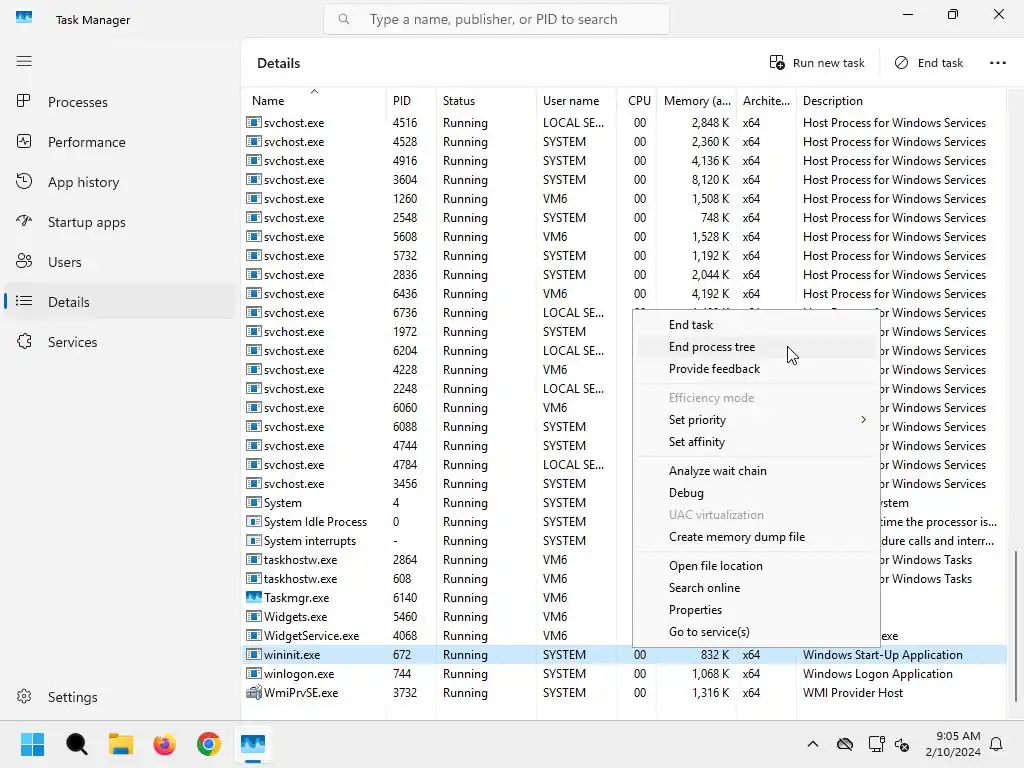The width and height of the screenshot is (1024, 768).
Task: Click the vertical scrollbar thumb in Details list
Action: pos(1015,626)
